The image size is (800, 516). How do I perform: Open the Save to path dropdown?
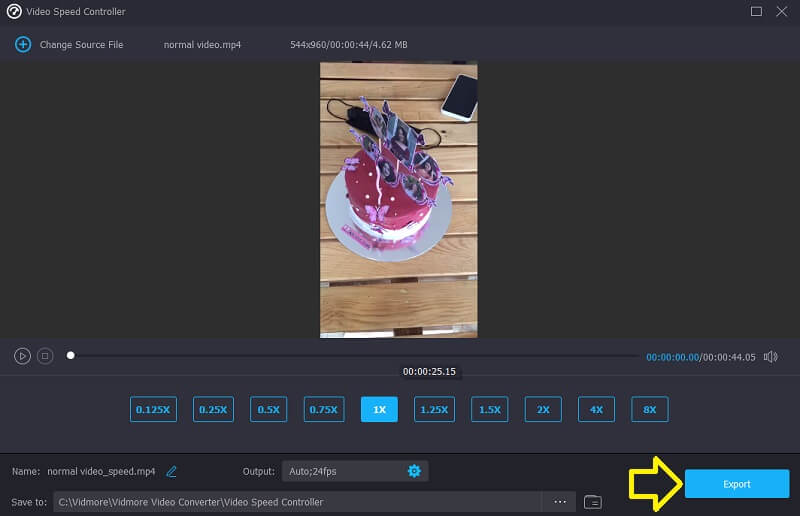click(x=298, y=501)
